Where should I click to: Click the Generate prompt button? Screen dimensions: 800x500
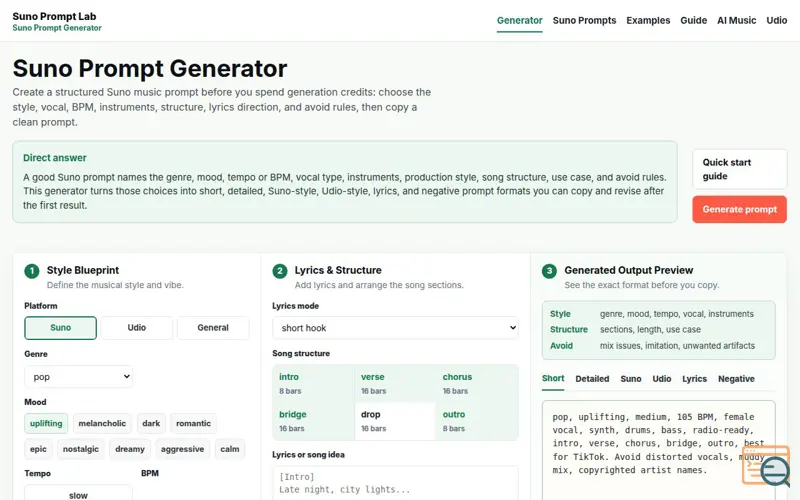(739, 209)
